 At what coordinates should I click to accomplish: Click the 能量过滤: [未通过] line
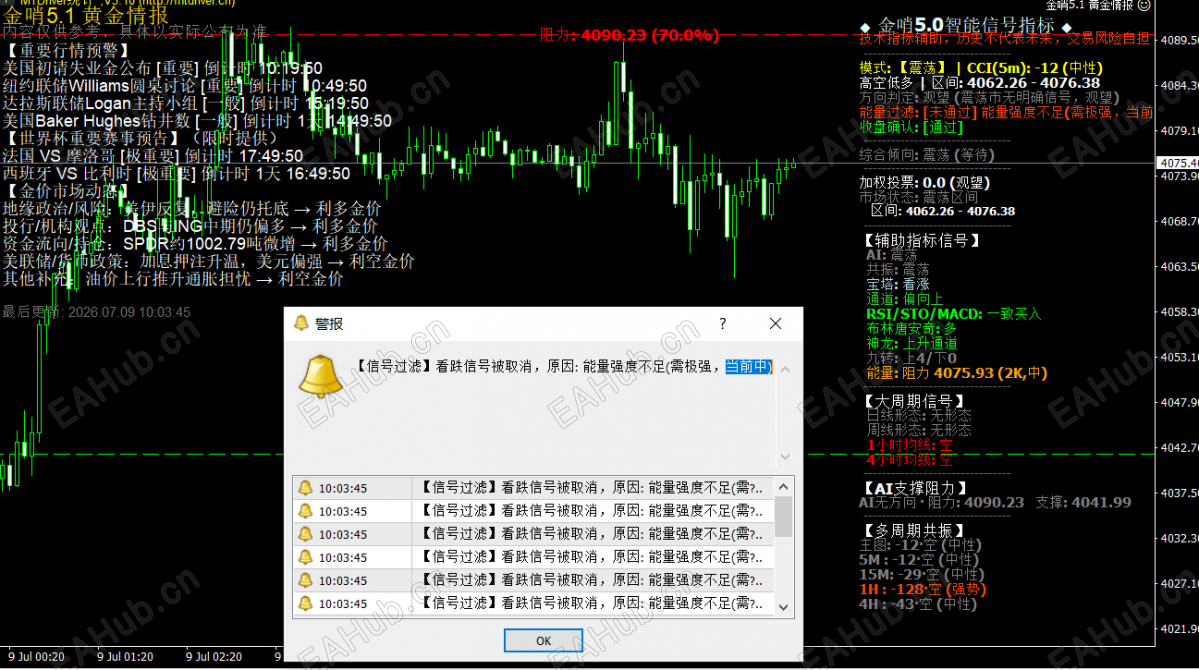coord(1006,112)
